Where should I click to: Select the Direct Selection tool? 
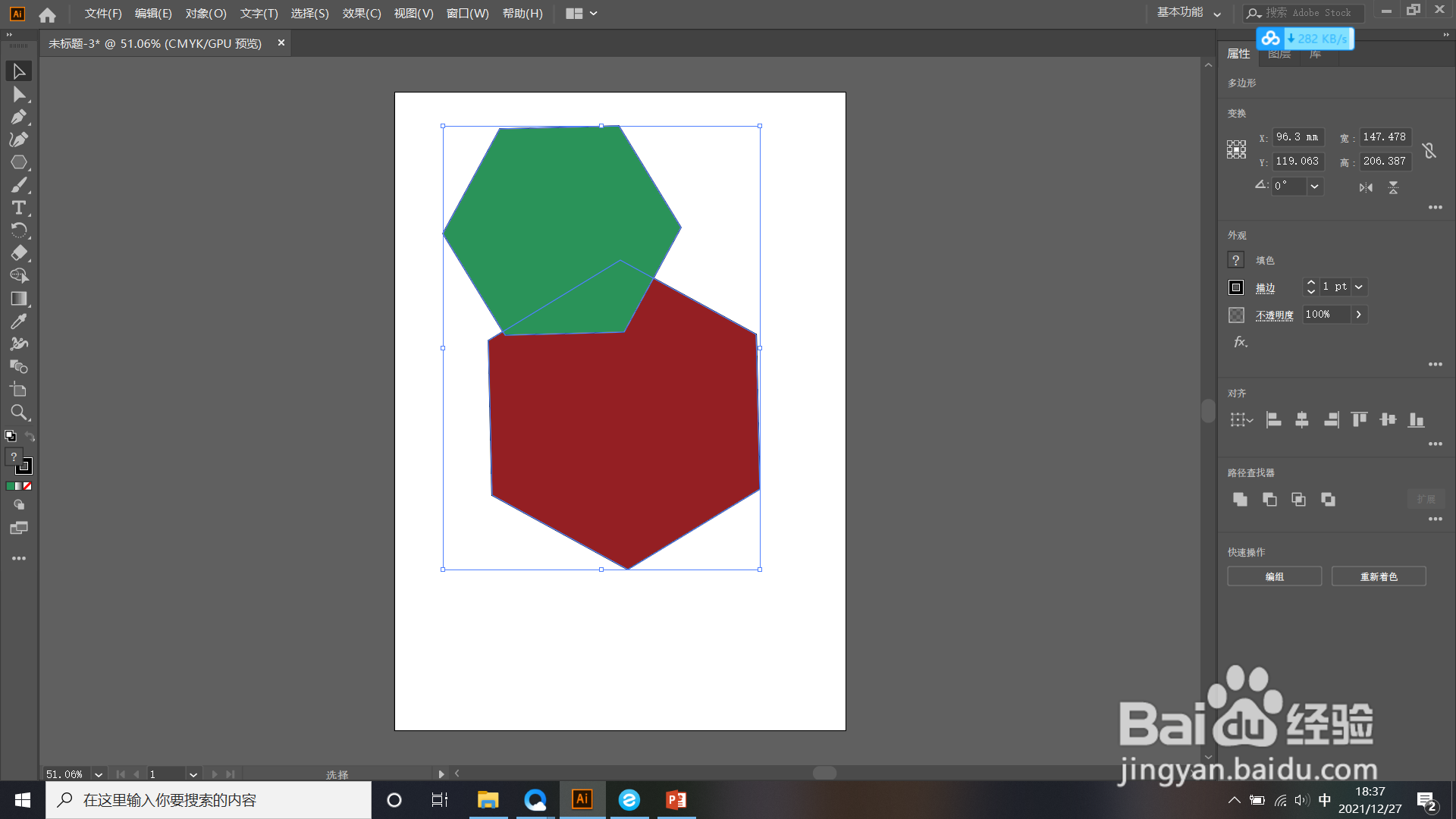point(19,94)
